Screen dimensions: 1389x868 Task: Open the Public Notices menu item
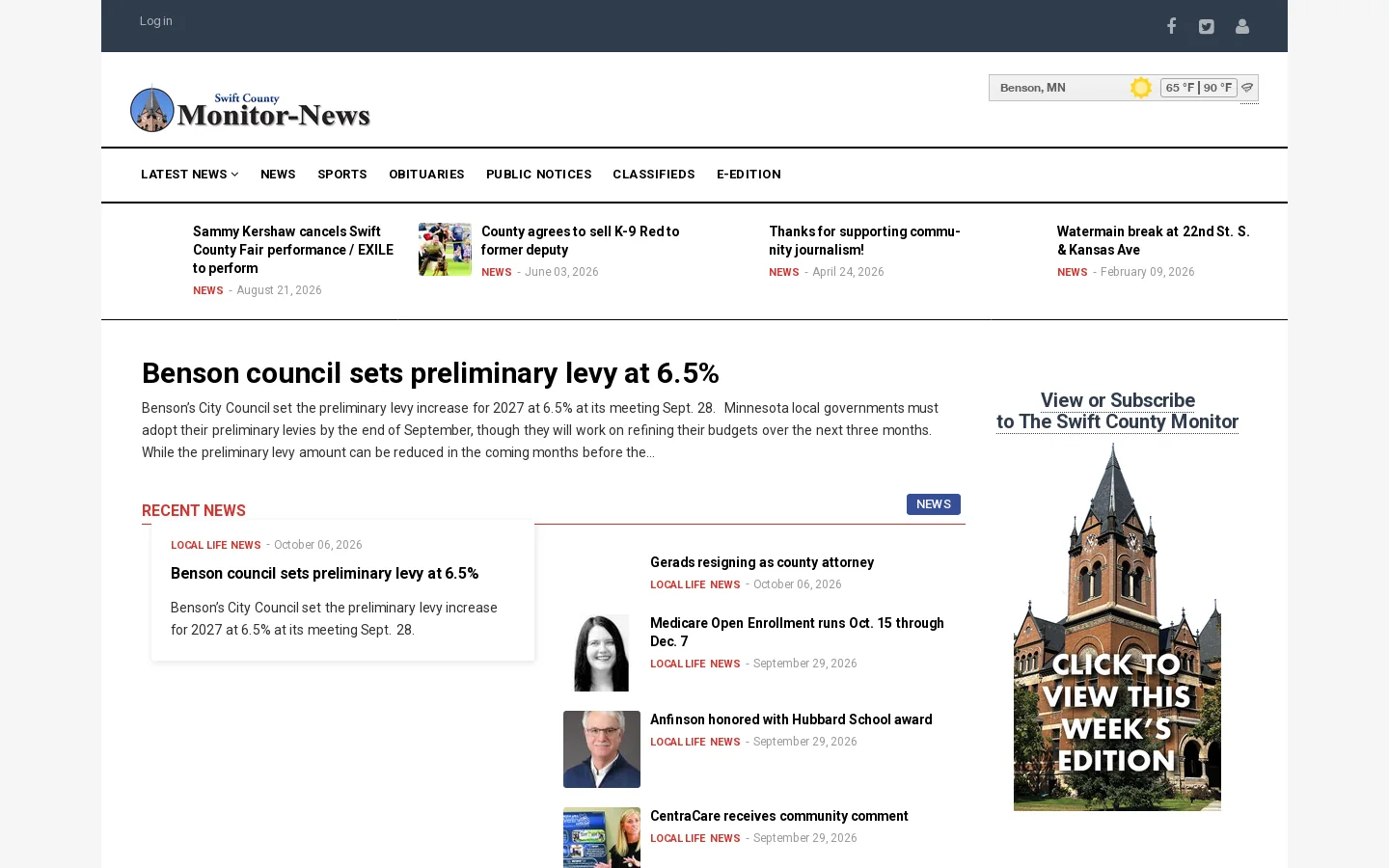pyautogui.click(x=539, y=175)
